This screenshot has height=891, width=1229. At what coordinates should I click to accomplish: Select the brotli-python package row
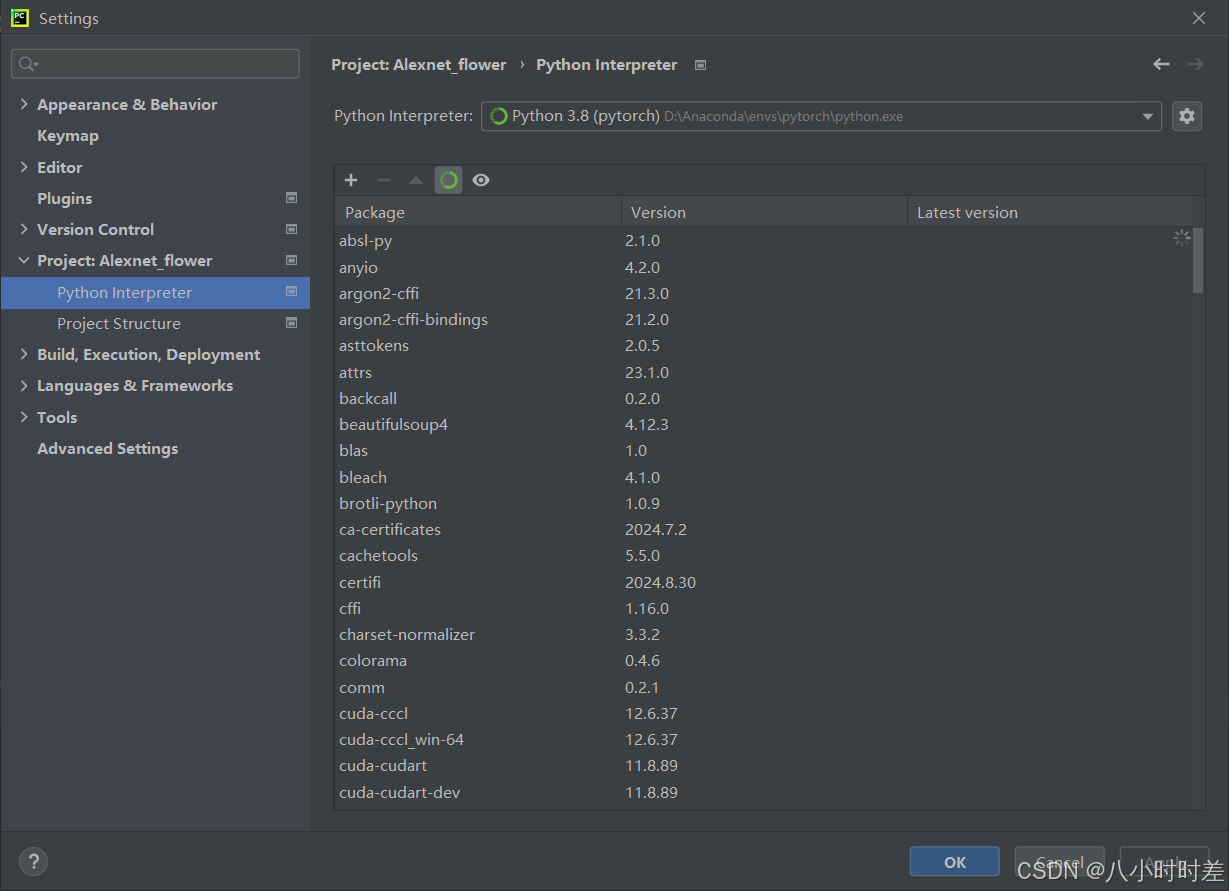pyautogui.click(x=763, y=503)
